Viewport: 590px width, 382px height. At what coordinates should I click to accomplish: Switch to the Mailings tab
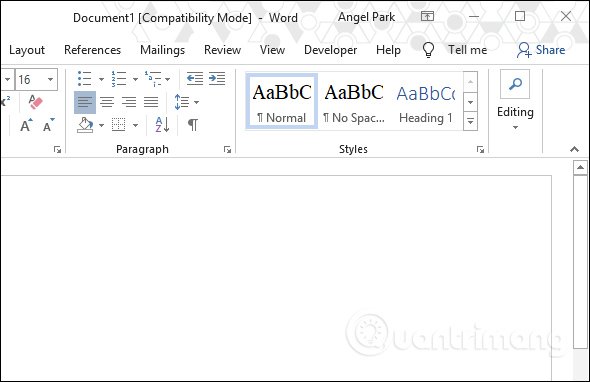163,50
